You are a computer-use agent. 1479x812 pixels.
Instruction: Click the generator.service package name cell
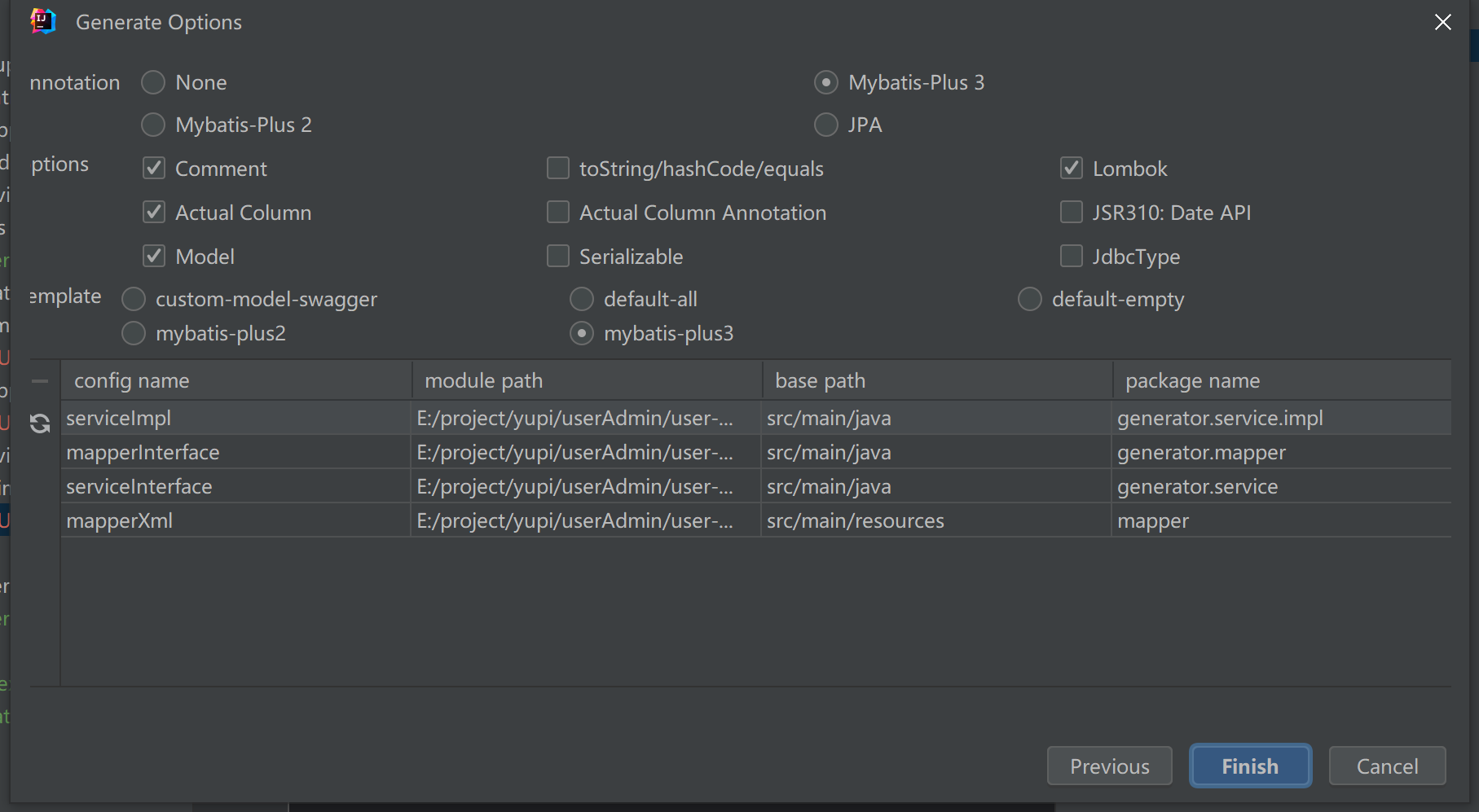(1281, 486)
